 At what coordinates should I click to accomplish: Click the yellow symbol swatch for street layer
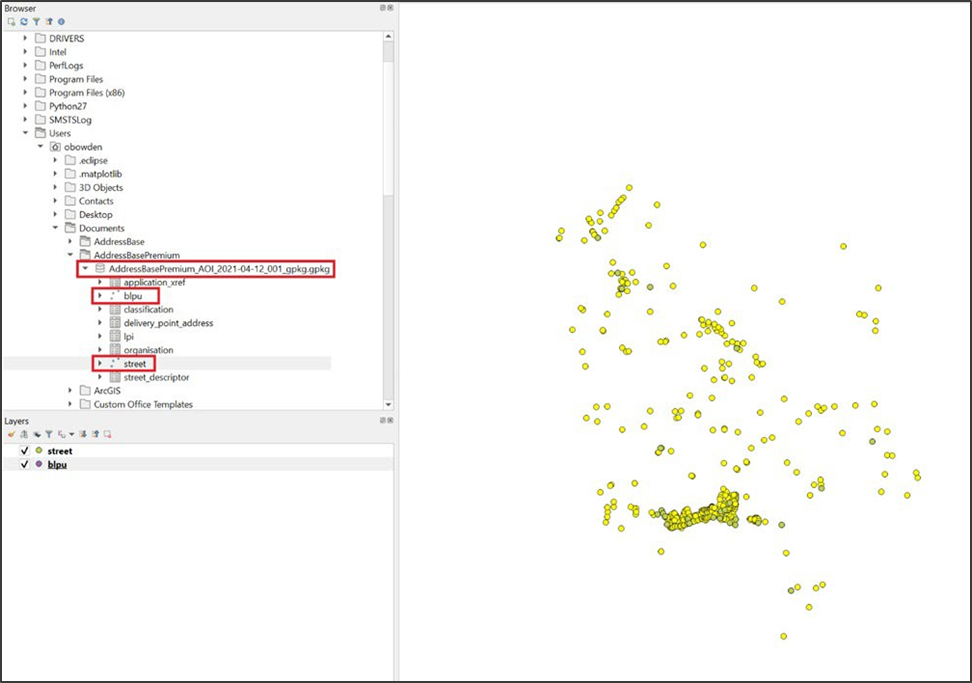(x=38, y=451)
